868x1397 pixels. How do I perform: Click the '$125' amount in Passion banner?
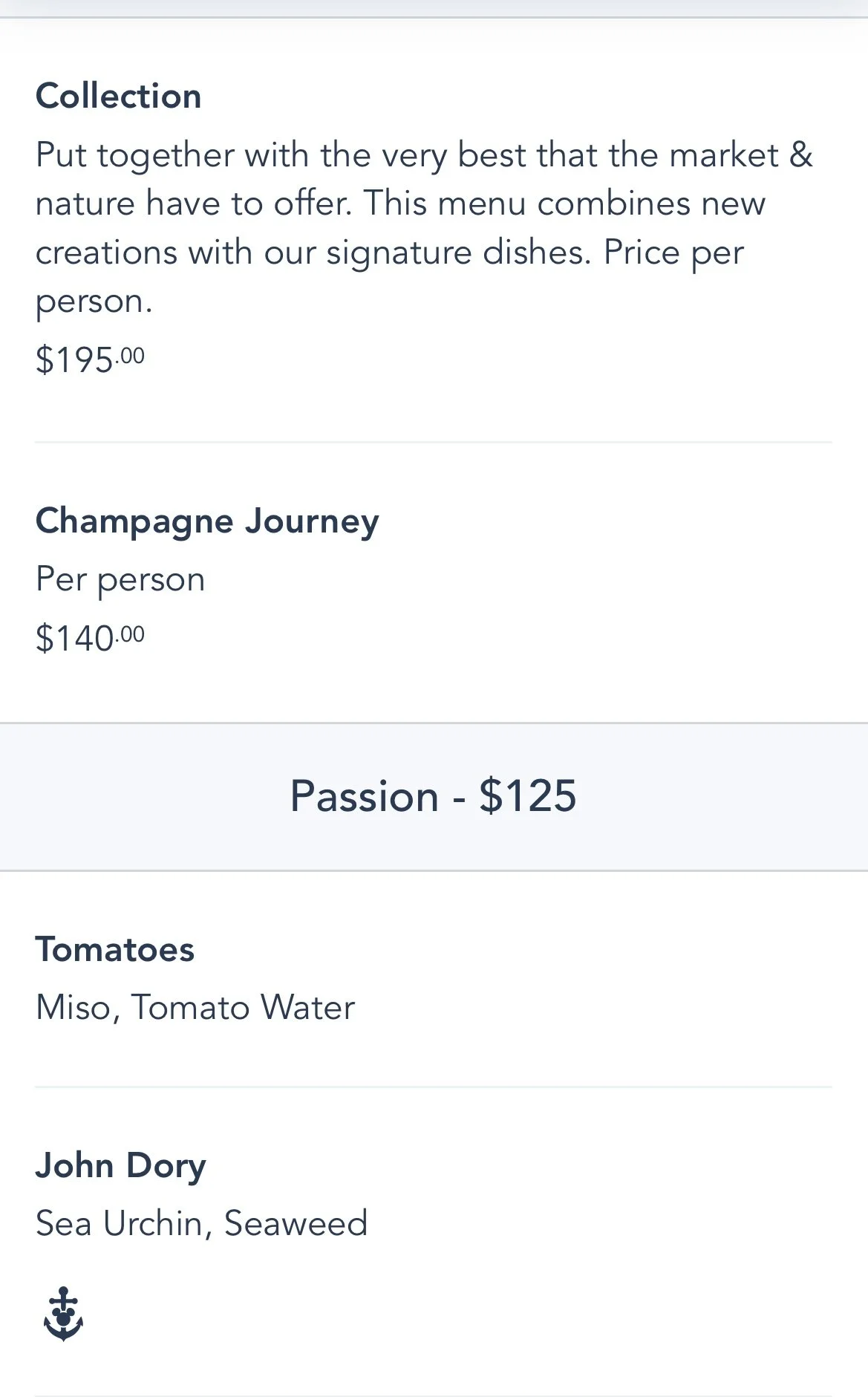click(527, 796)
